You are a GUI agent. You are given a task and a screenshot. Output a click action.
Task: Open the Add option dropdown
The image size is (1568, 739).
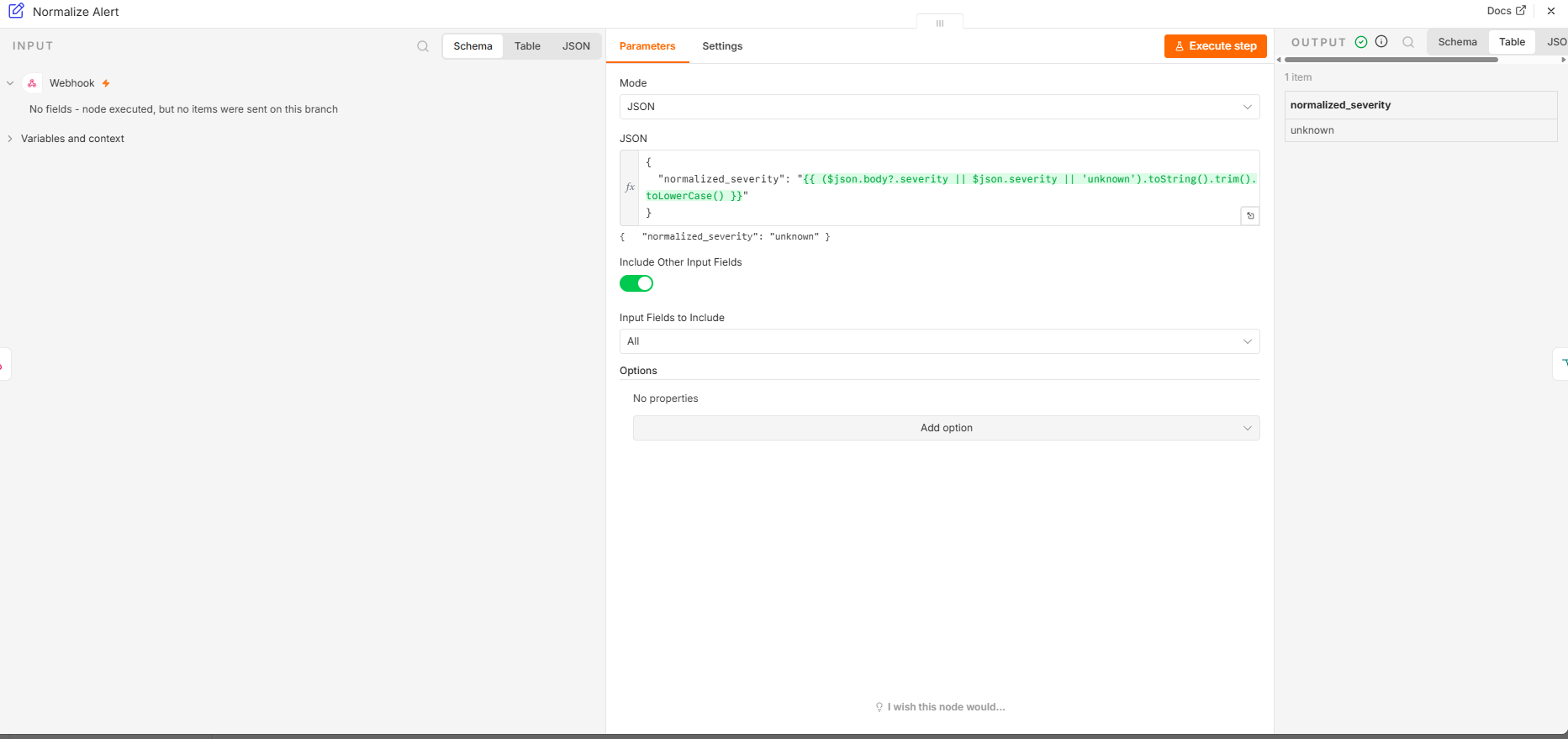946,428
